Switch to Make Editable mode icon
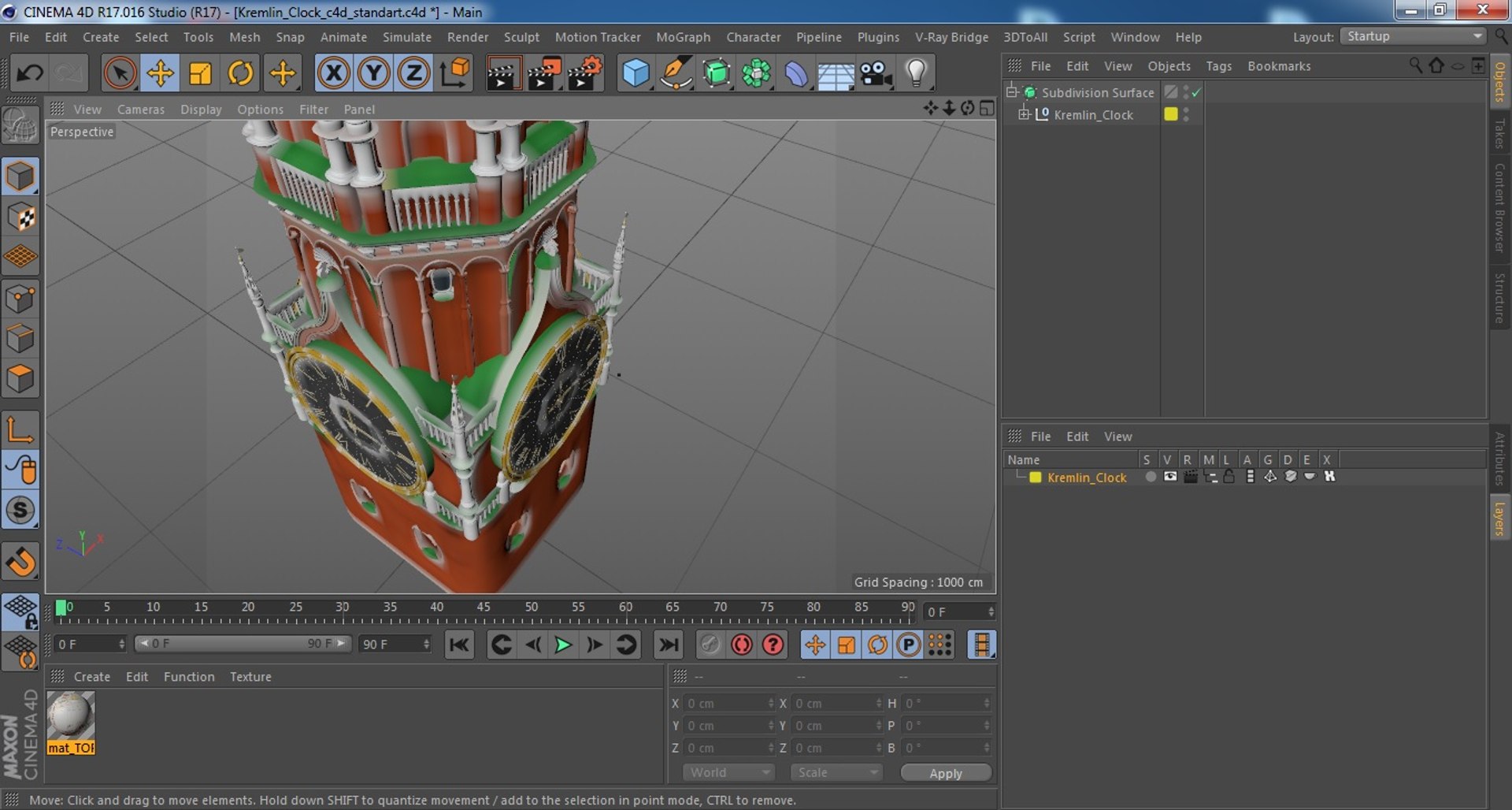The height and width of the screenshot is (810, 1512). 20,124
